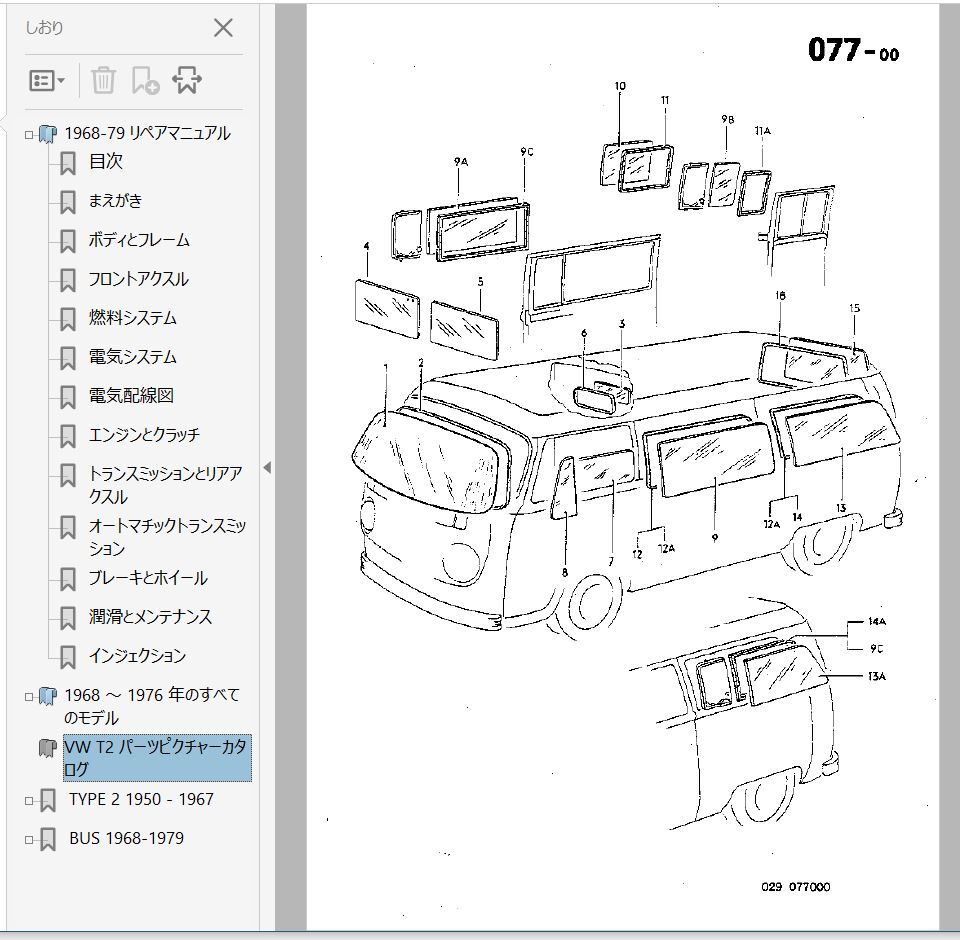
Task: Go to the 潤滑とメンテナンス bookmark
Action: pos(150,617)
